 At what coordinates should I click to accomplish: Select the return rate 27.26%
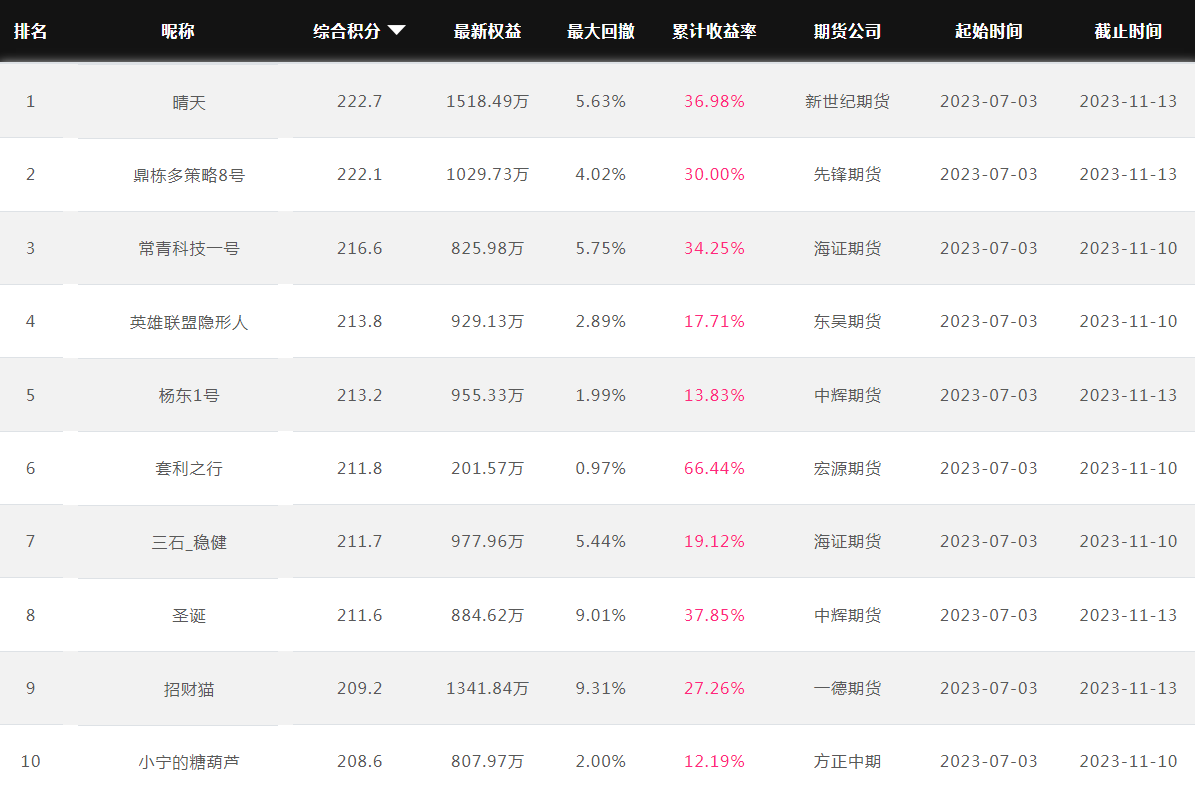[x=714, y=689]
